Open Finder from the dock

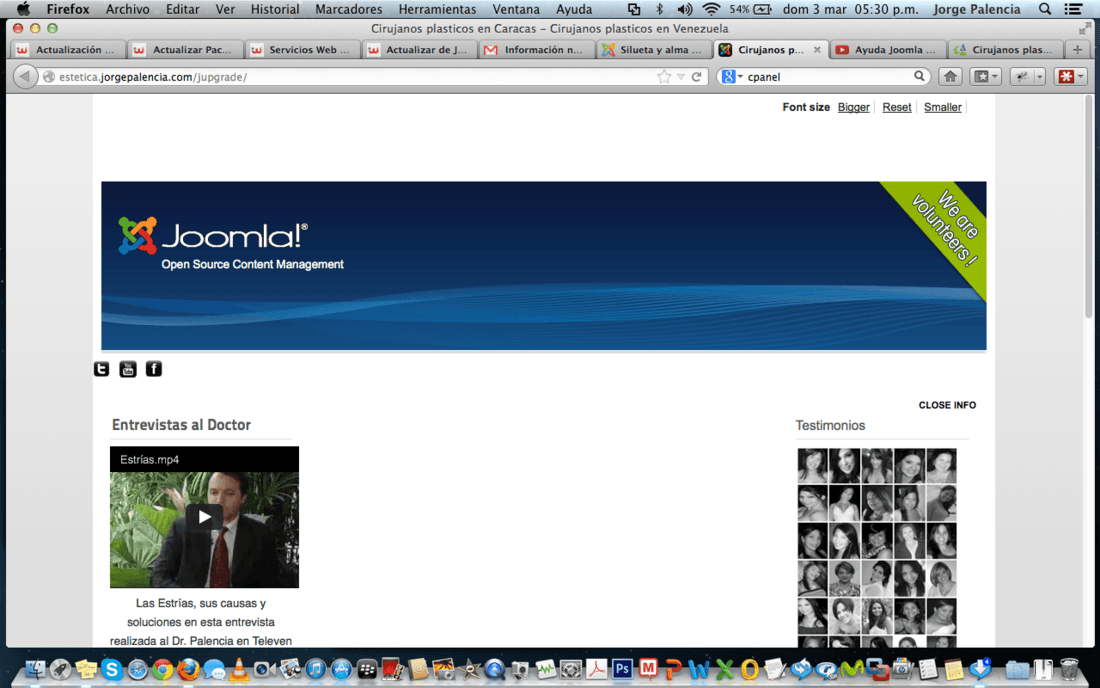(35, 670)
